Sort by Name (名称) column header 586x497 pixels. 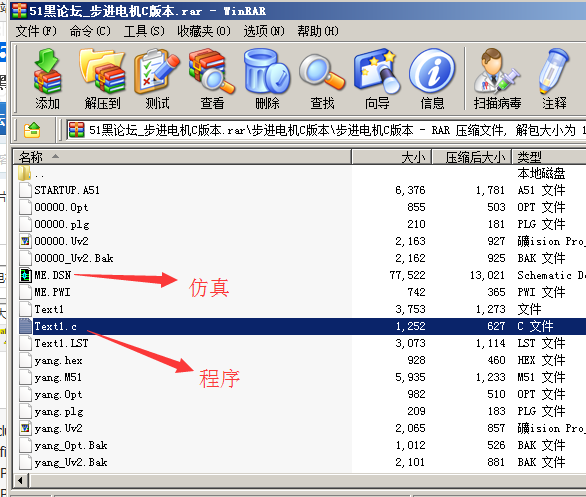click(x=182, y=157)
